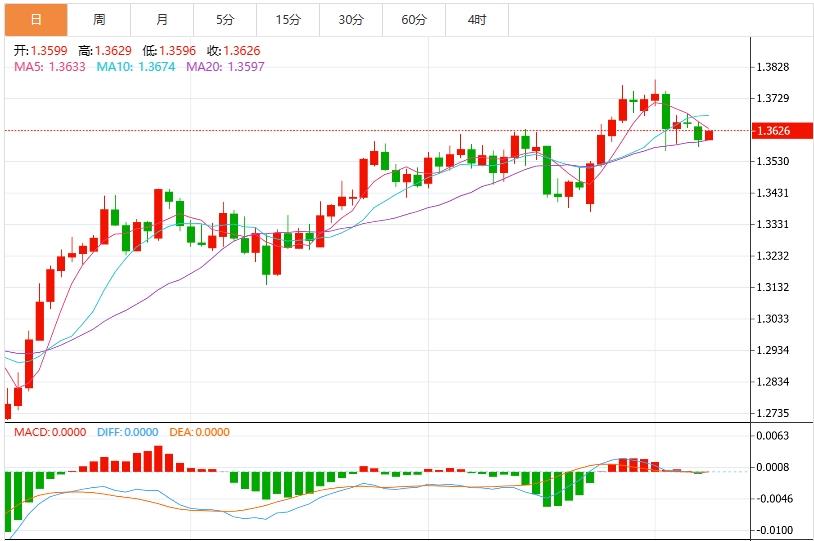Click the MACD indicator label

(x=51, y=432)
